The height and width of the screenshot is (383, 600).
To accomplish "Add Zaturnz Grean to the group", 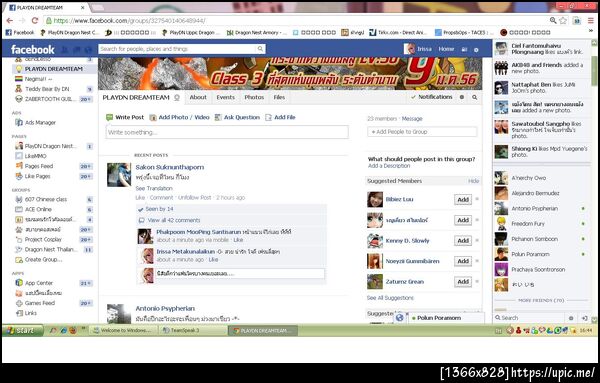I will 463,282.
